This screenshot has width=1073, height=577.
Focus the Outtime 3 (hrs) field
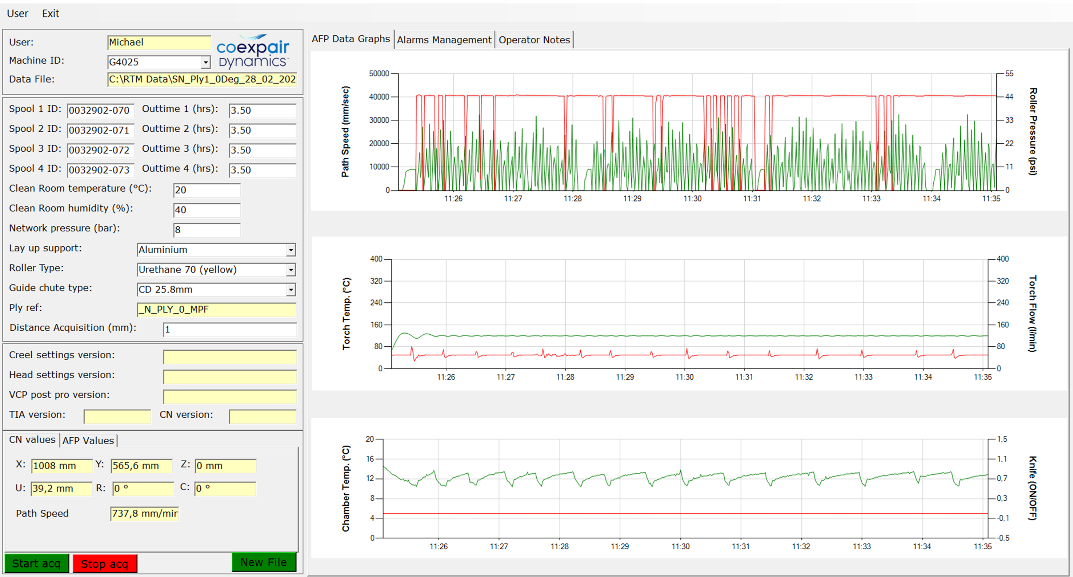[262, 150]
